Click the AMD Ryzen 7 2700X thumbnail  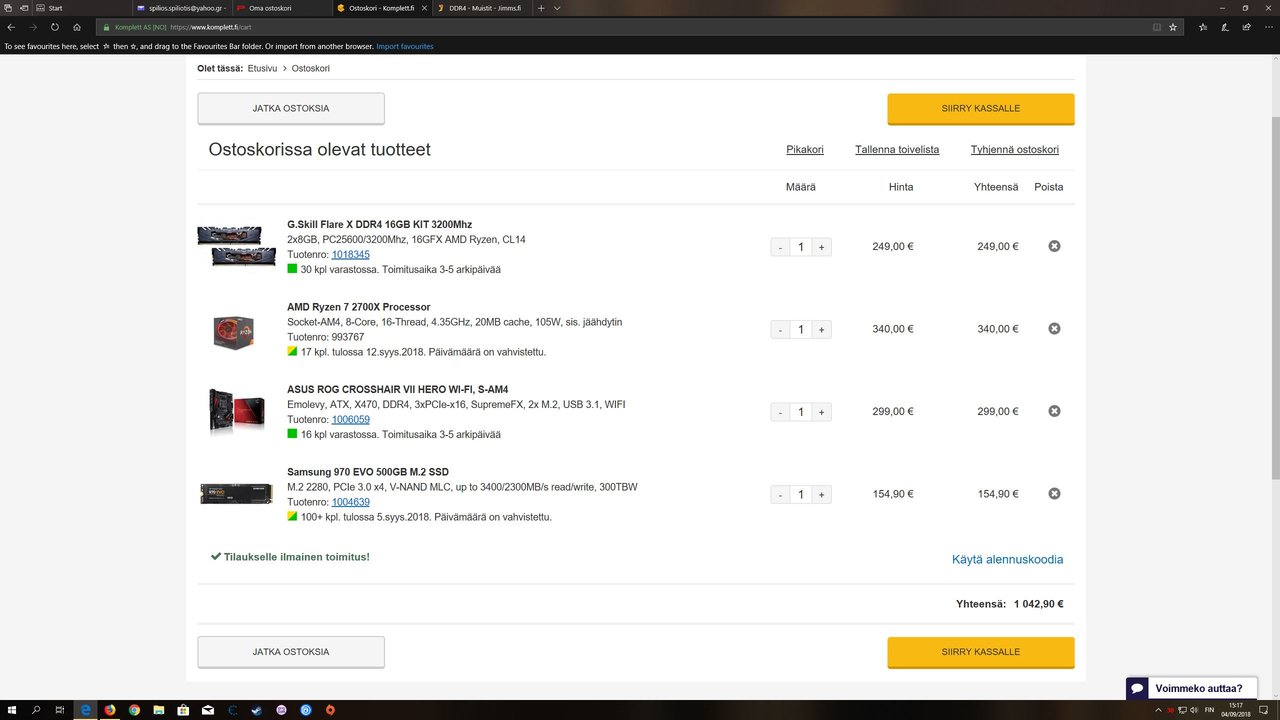click(233, 331)
